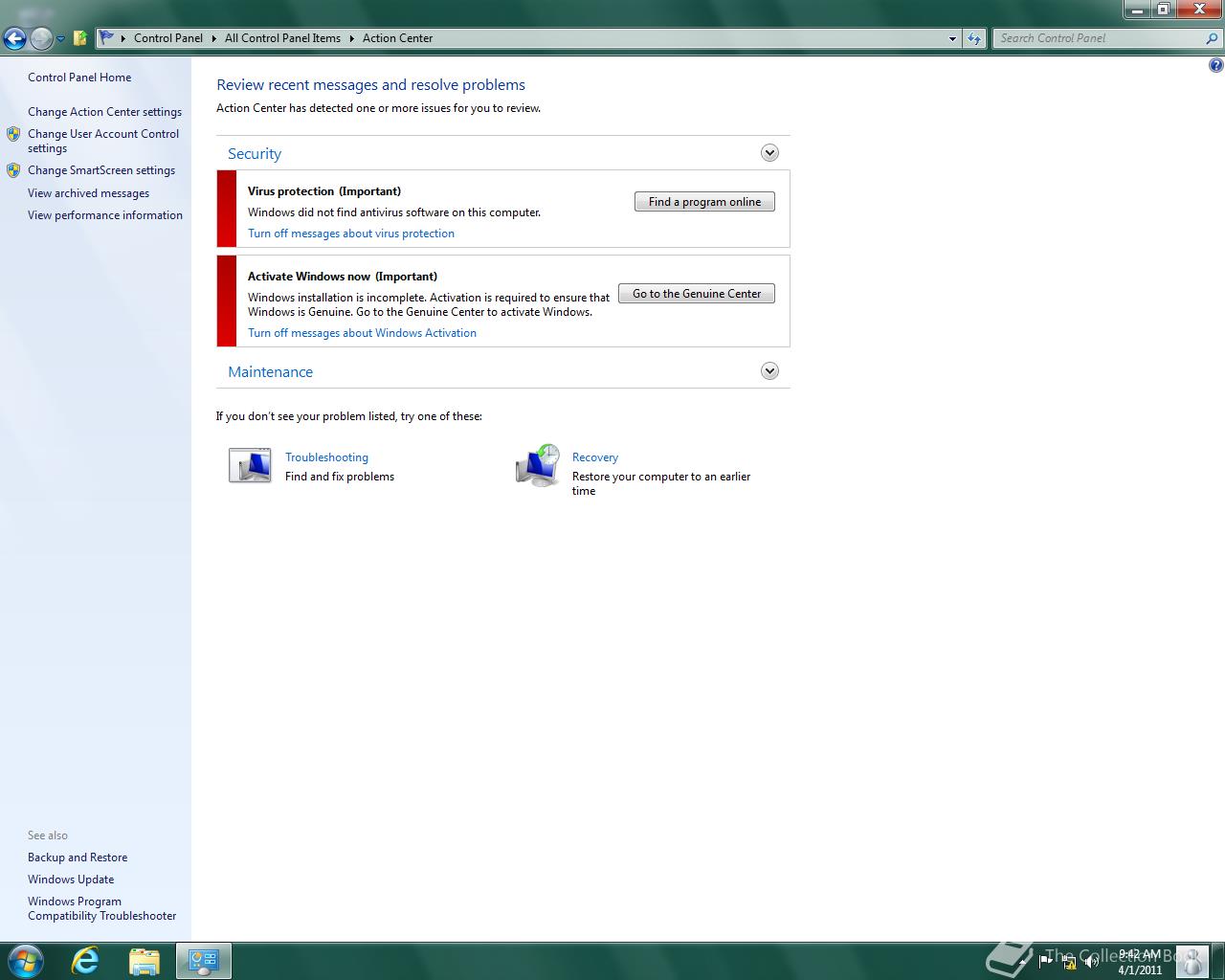This screenshot has width=1225, height=980.
Task: Open the Start menu orb
Action: (x=26, y=961)
